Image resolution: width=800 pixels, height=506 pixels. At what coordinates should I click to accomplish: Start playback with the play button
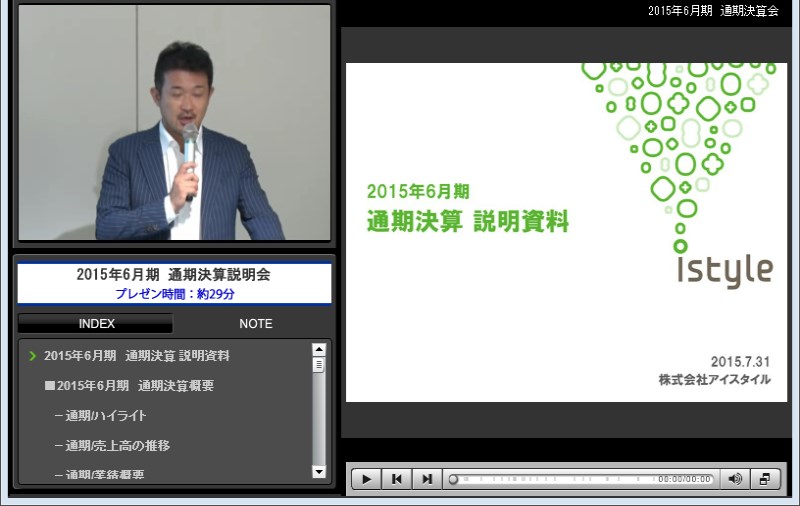coord(366,479)
